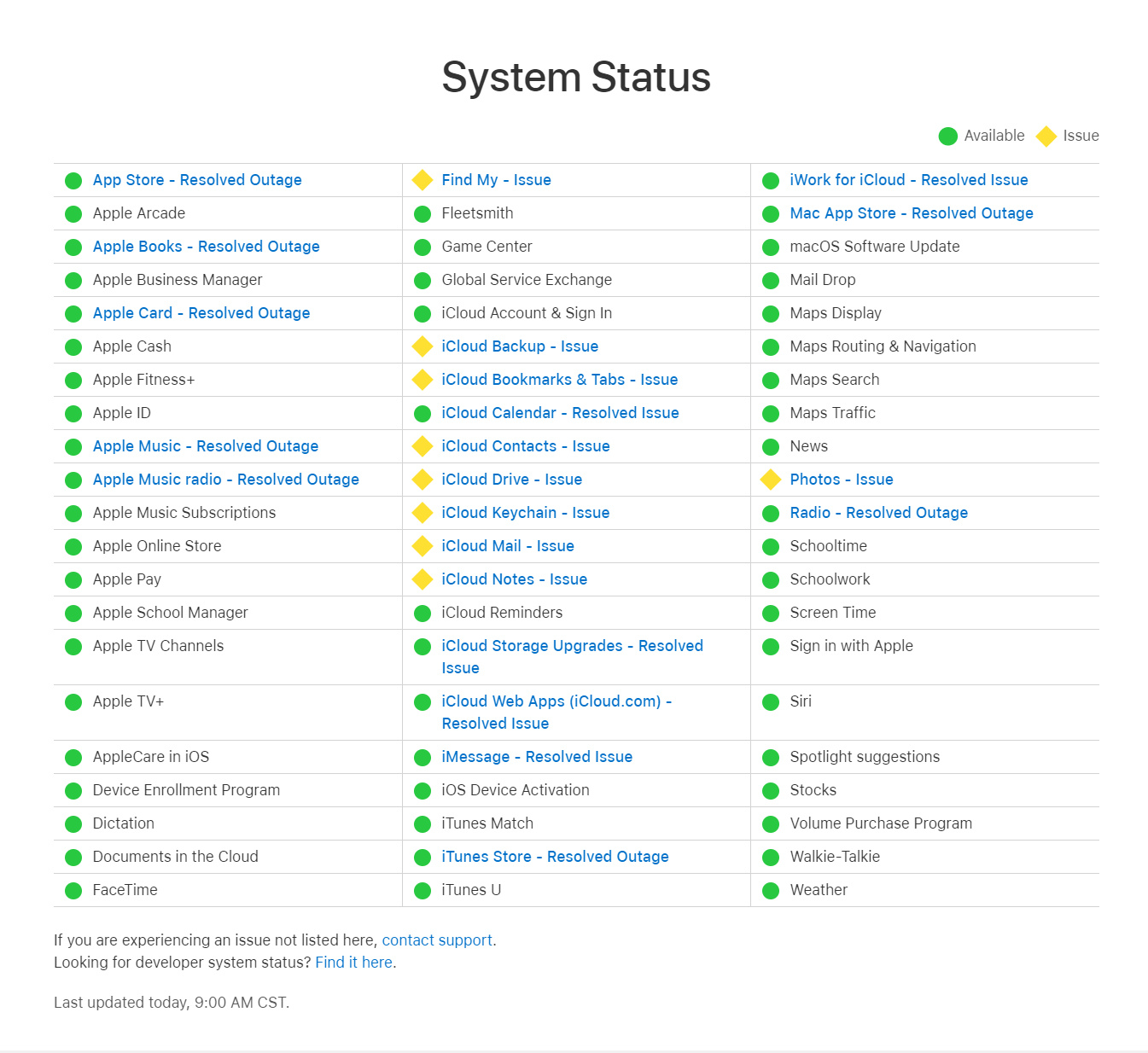Open iTunes Store - Resolved Outage link
Screen dimensions: 1148x1053
555,857
